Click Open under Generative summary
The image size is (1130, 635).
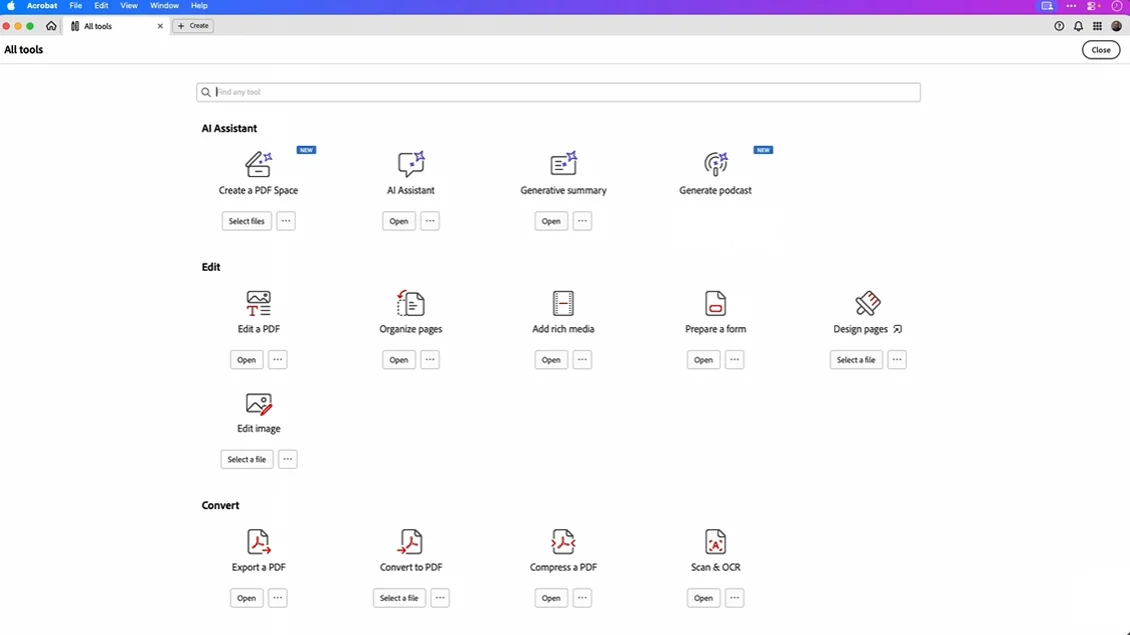click(551, 221)
